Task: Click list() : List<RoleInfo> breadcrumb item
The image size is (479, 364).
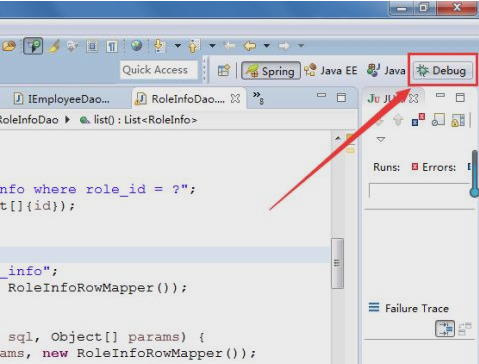Action: point(138,120)
